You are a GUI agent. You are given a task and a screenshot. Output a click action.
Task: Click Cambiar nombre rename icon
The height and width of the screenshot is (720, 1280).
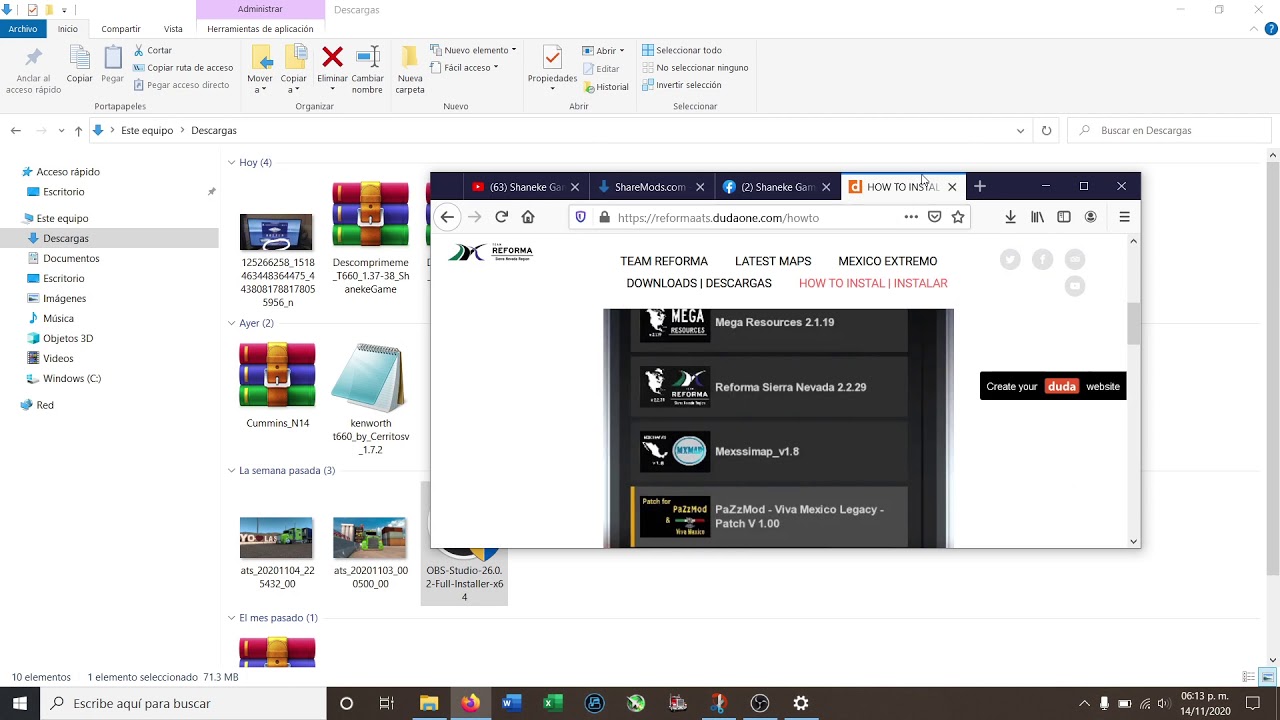pyautogui.click(x=367, y=58)
